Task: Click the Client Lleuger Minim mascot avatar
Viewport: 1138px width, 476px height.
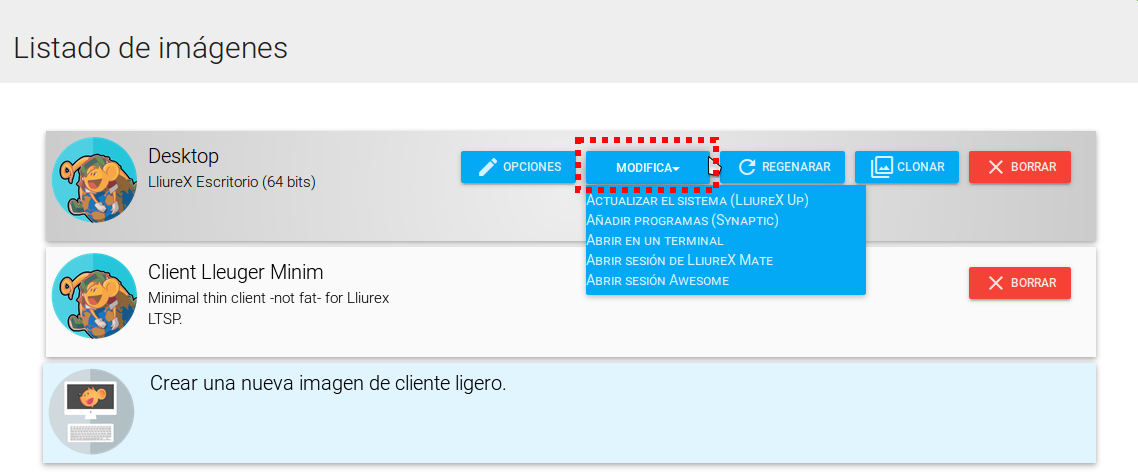Action: [x=94, y=296]
